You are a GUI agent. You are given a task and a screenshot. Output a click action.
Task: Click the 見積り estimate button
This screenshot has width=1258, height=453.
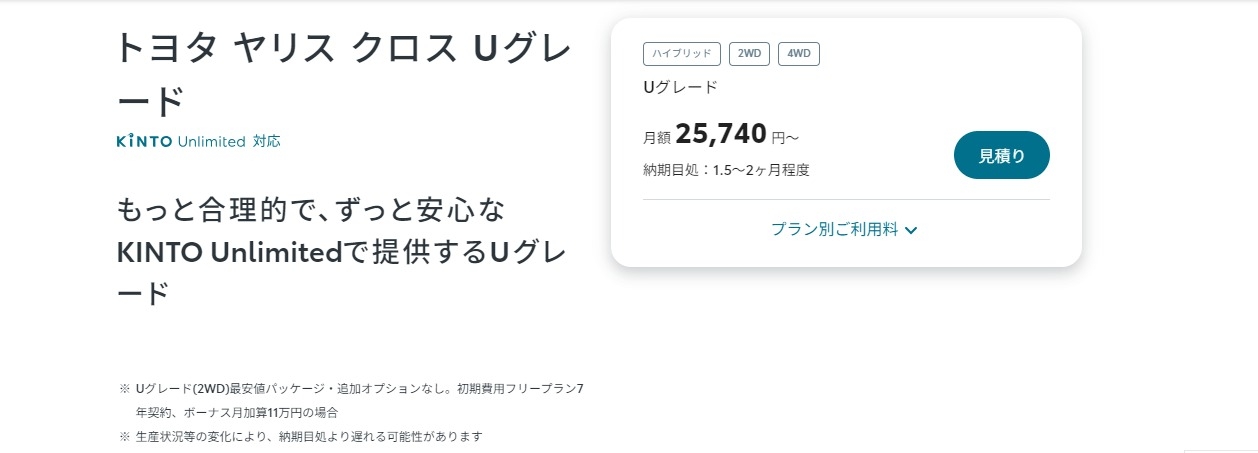pyautogui.click(x=1002, y=155)
